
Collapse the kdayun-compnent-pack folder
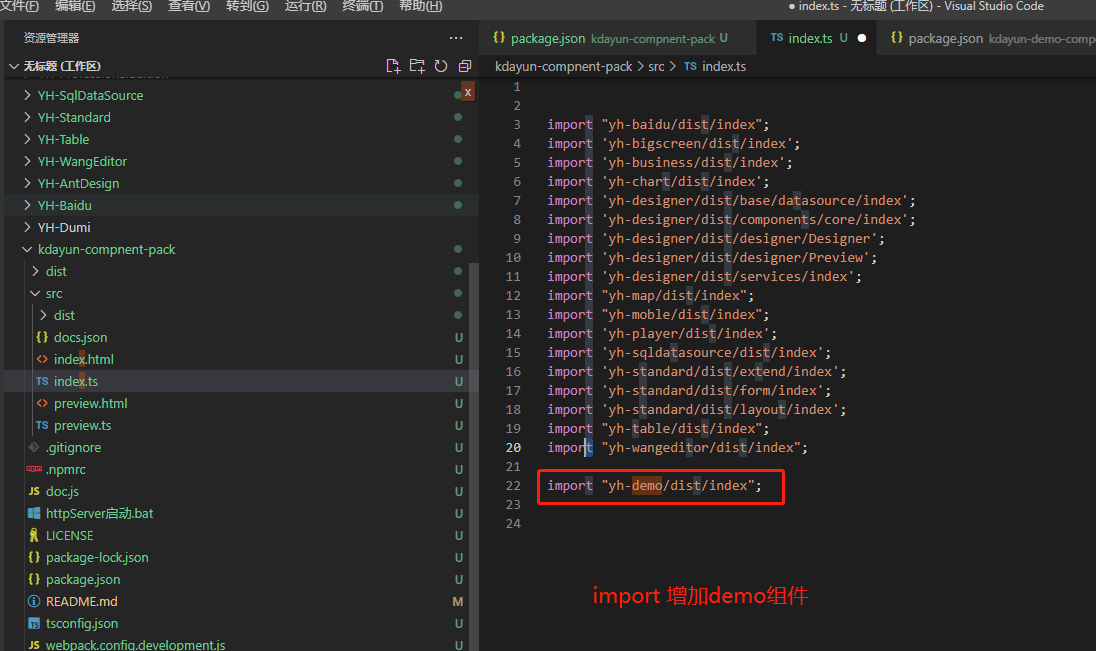(106, 249)
